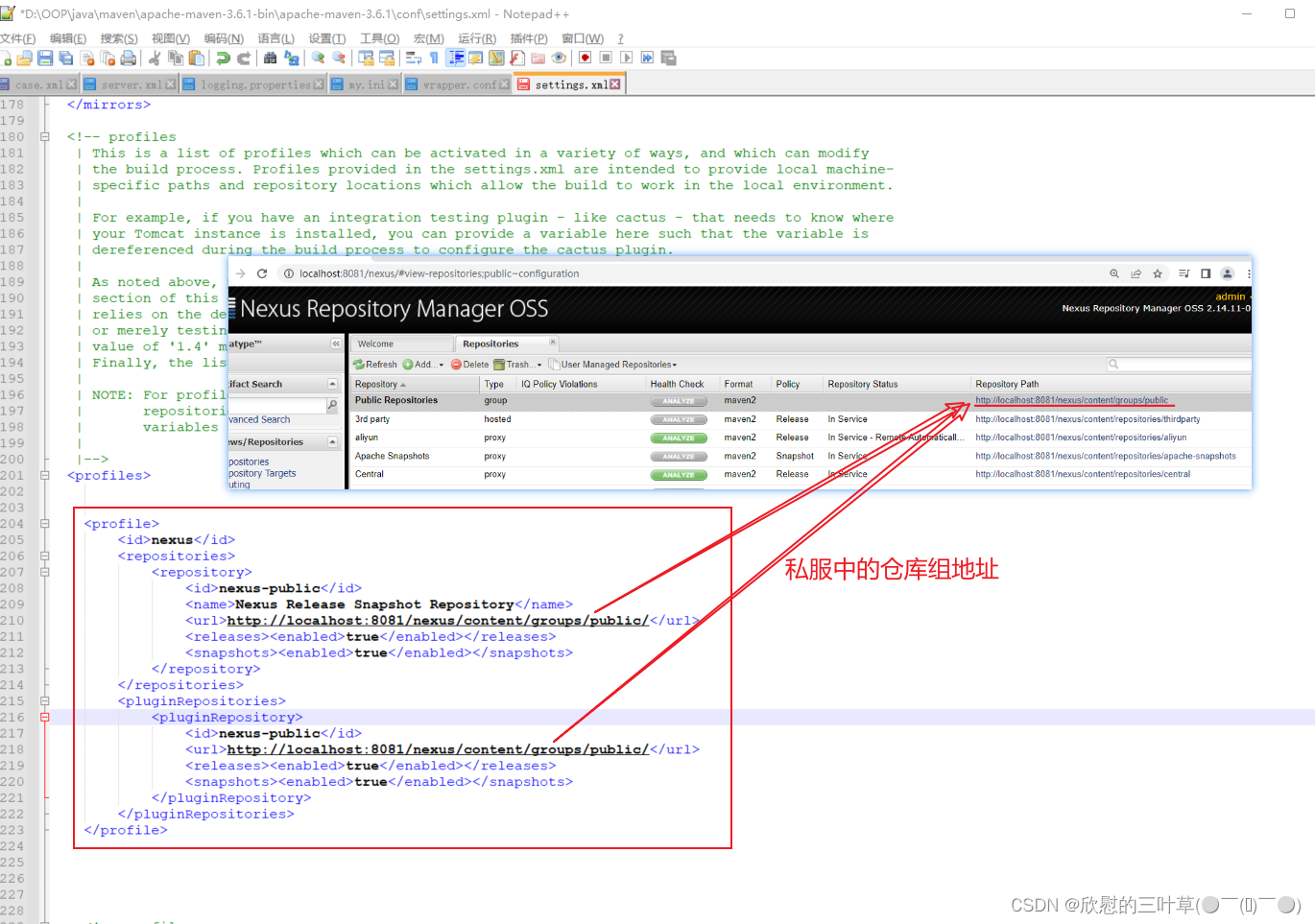The height and width of the screenshot is (924, 1315).
Task: Switch to the logging.properties tab
Action: 255,84
